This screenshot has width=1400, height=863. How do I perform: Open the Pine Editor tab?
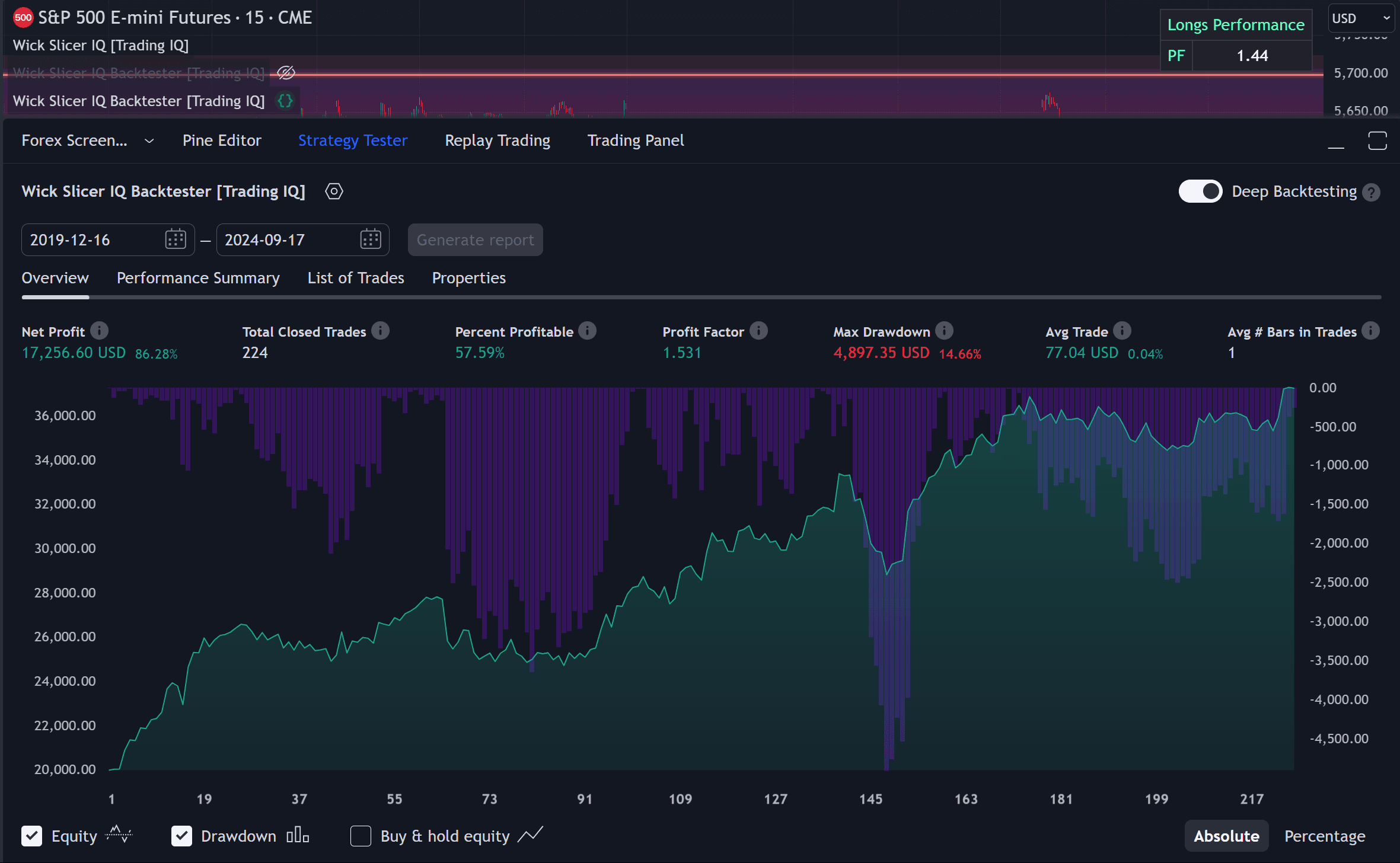(x=222, y=140)
